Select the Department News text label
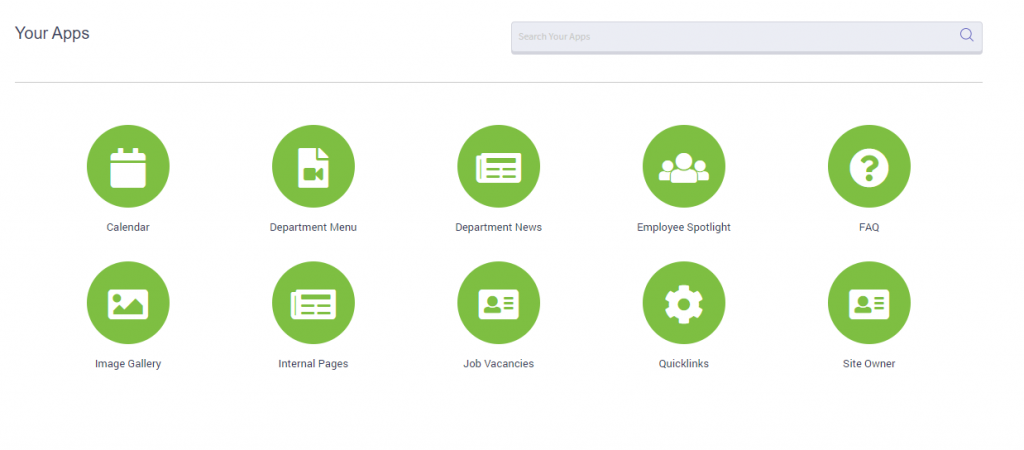Viewport: 1024px width, 450px height. coord(498,227)
